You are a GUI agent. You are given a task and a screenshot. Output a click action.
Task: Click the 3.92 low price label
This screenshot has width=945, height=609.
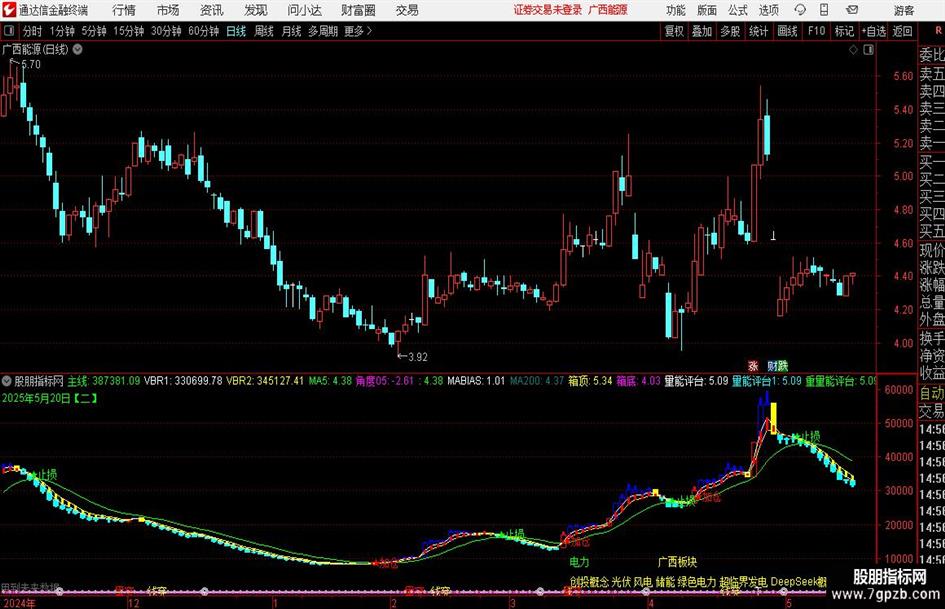(x=418, y=357)
